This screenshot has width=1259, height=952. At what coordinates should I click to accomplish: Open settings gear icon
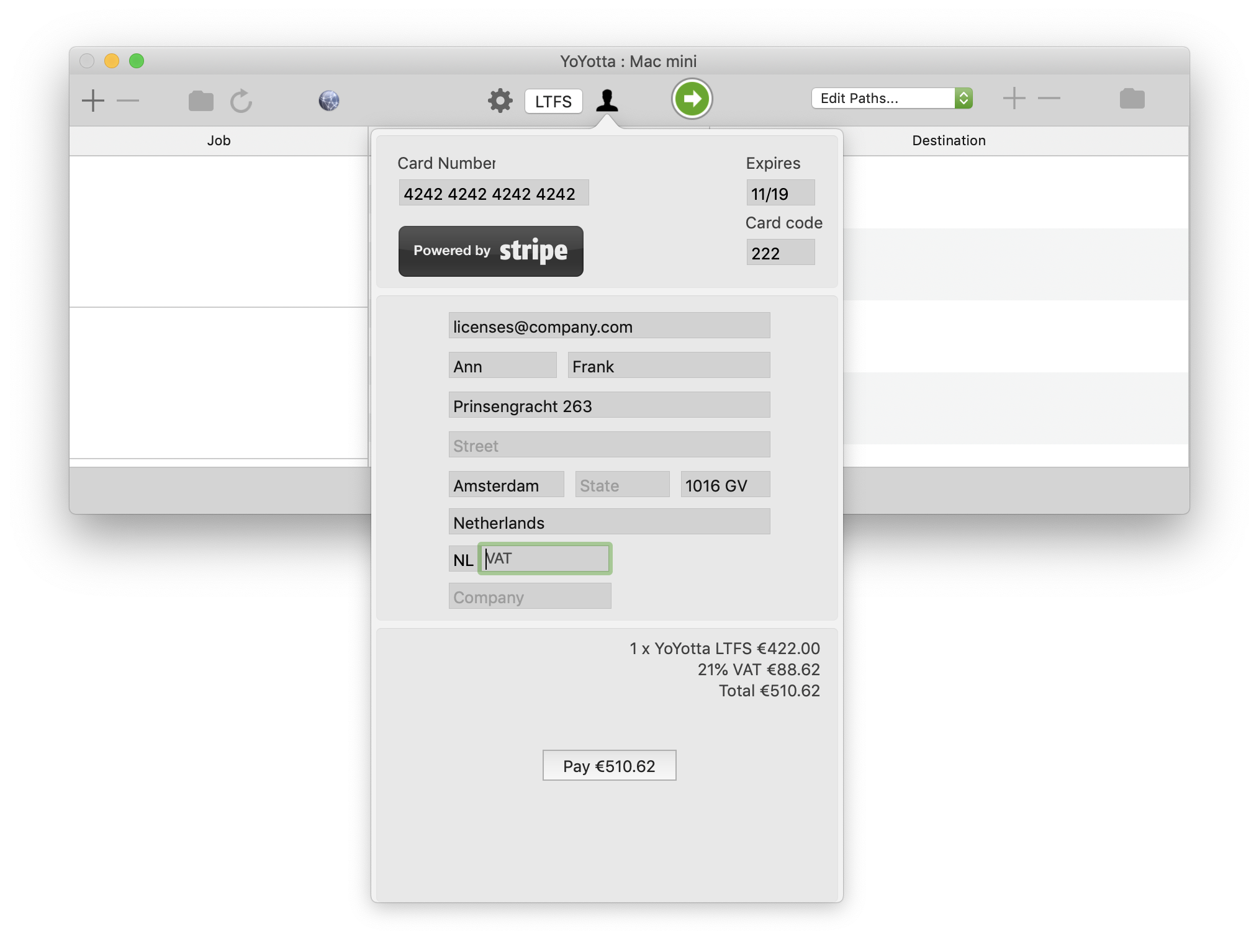point(500,100)
